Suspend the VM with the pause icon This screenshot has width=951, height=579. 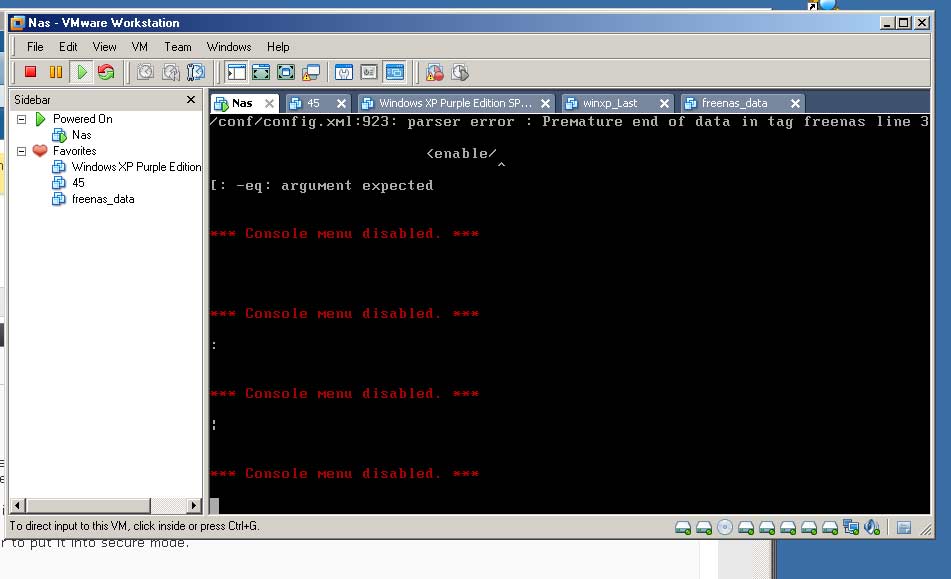[56, 72]
